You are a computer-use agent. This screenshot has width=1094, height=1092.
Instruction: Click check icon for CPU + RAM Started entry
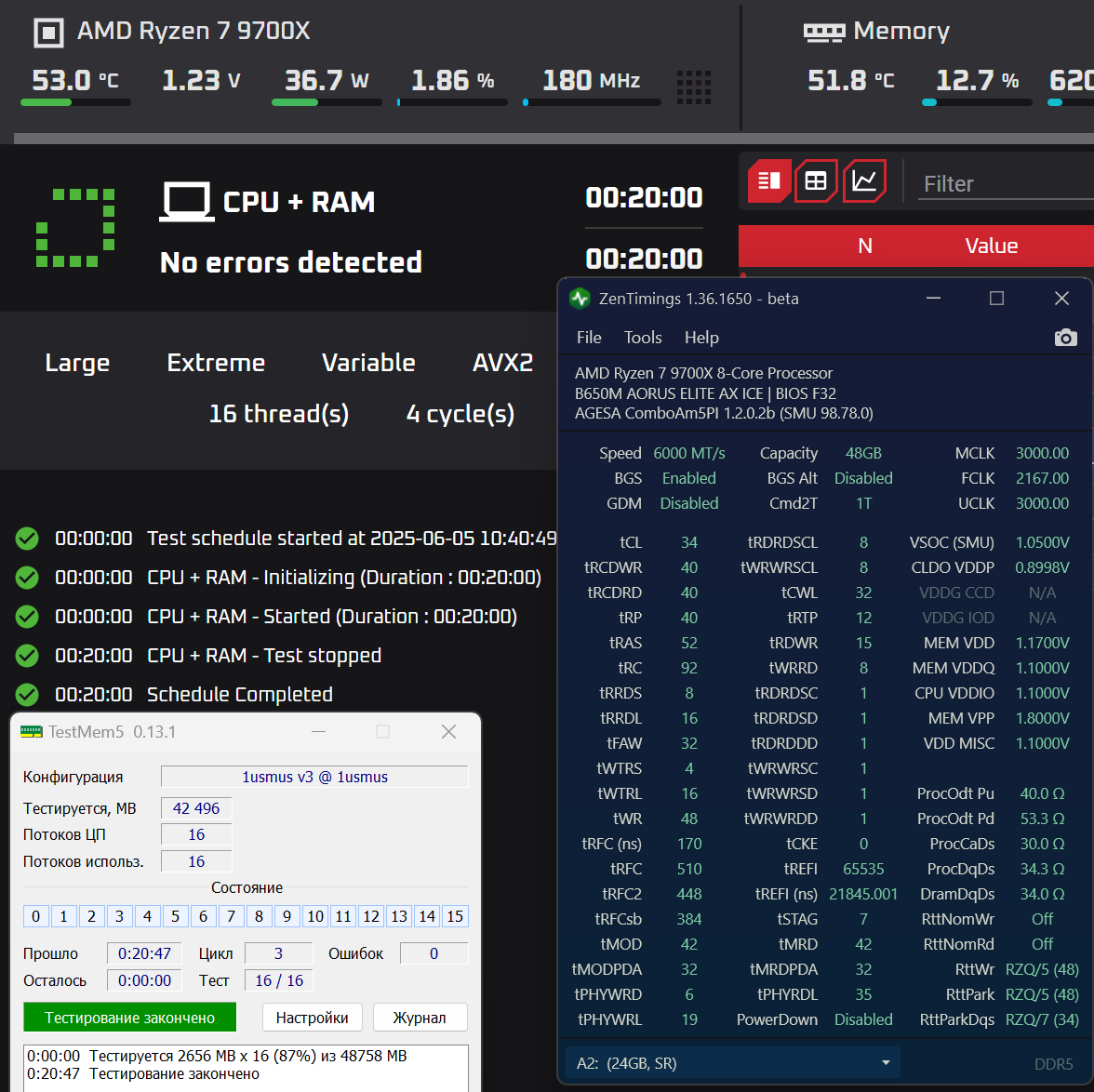tap(27, 617)
